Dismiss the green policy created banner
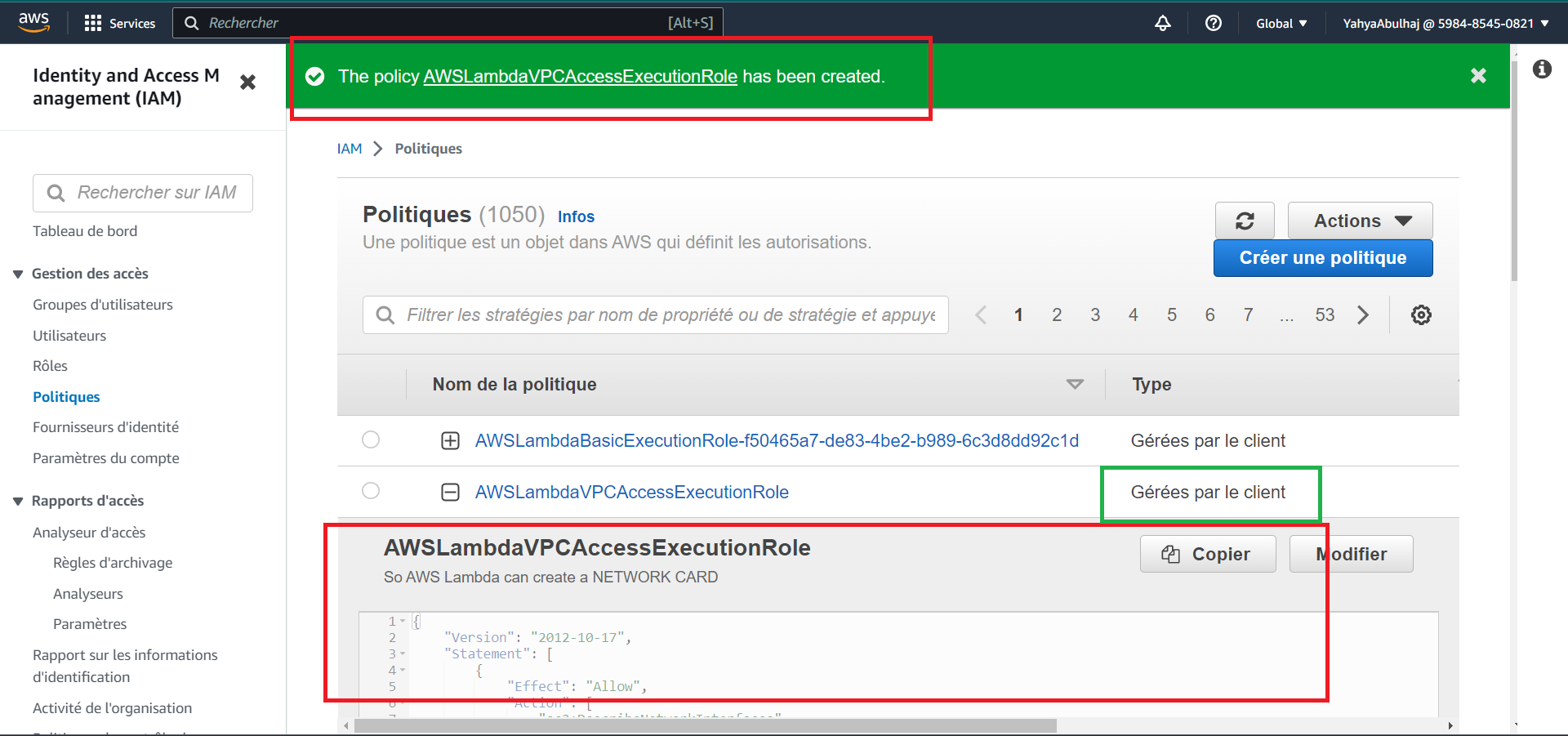 click(1478, 76)
